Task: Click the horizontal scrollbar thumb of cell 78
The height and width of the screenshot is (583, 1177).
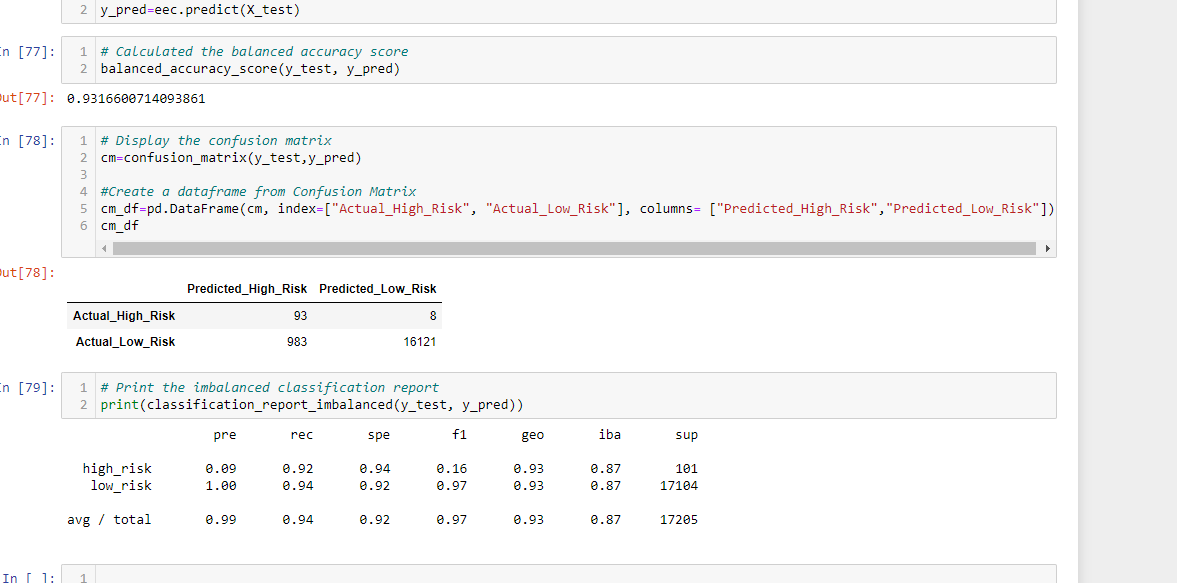Action: 573,248
